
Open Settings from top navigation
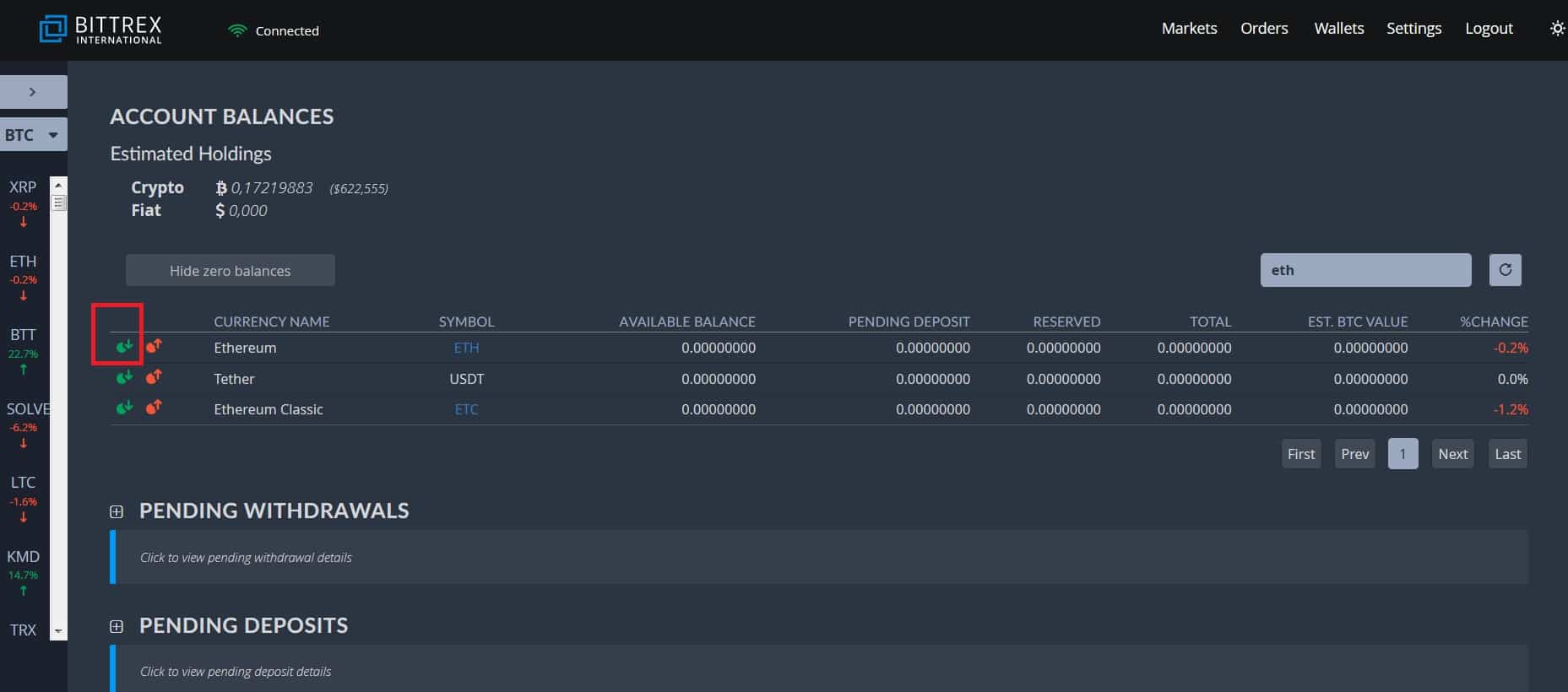pyautogui.click(x=1413, y=28)
